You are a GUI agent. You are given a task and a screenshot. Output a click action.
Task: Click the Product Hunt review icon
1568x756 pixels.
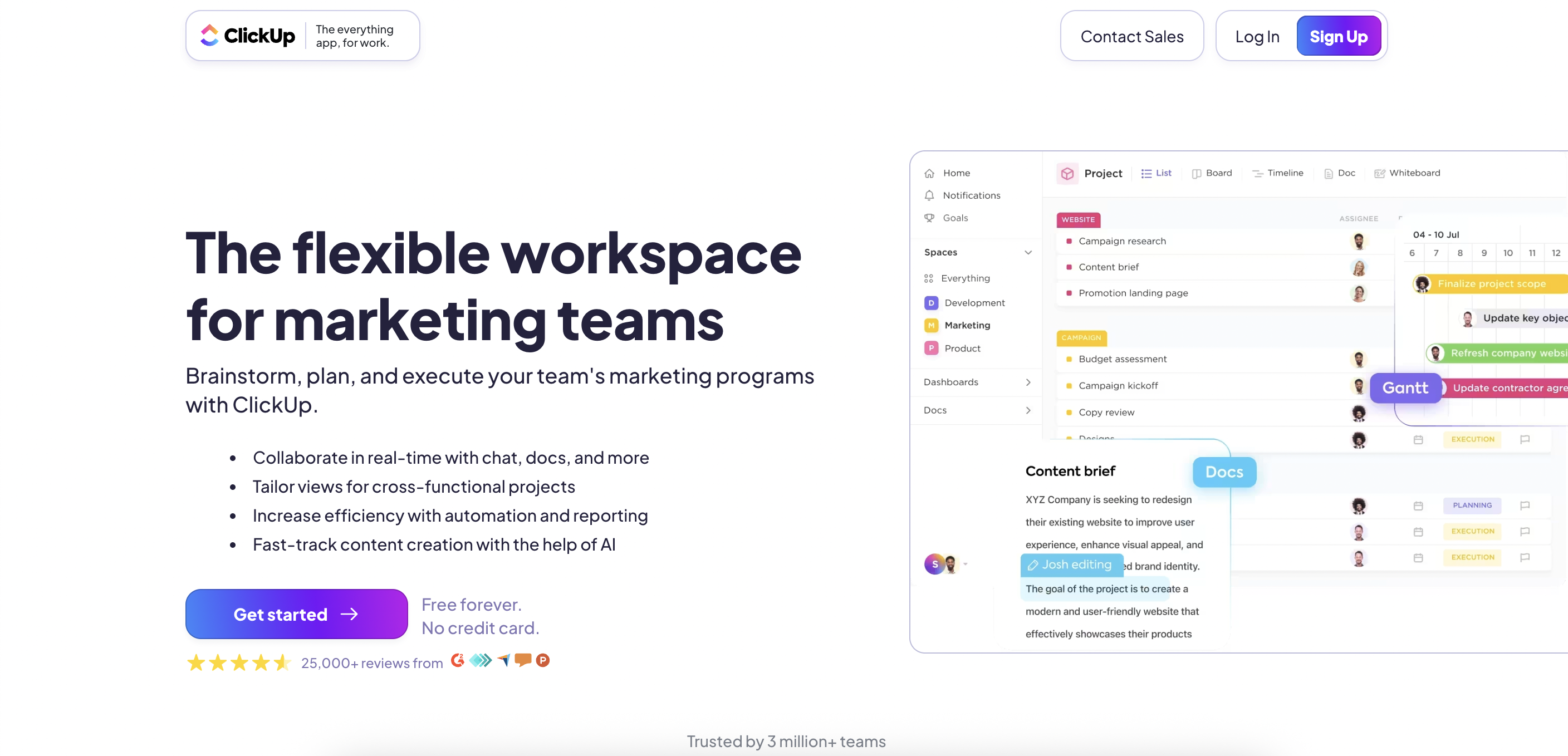tap(543, 660)
